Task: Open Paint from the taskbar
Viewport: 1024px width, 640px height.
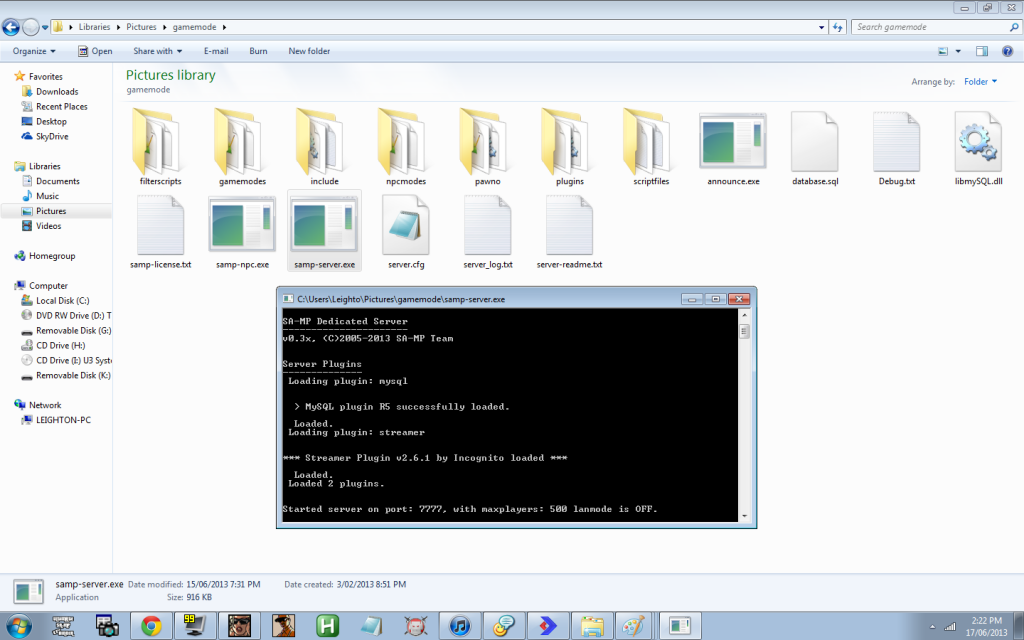Action: 632,626
